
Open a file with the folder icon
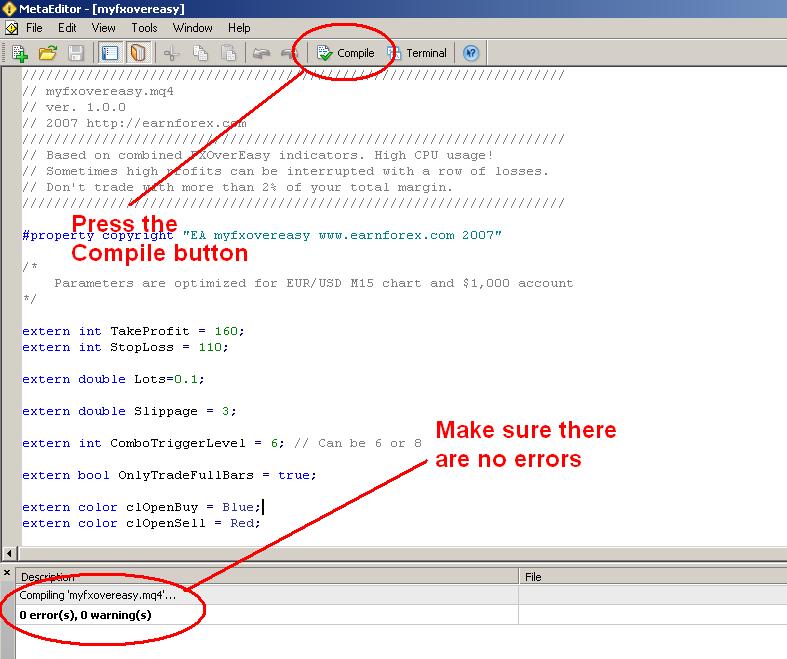tap(48, 53)
